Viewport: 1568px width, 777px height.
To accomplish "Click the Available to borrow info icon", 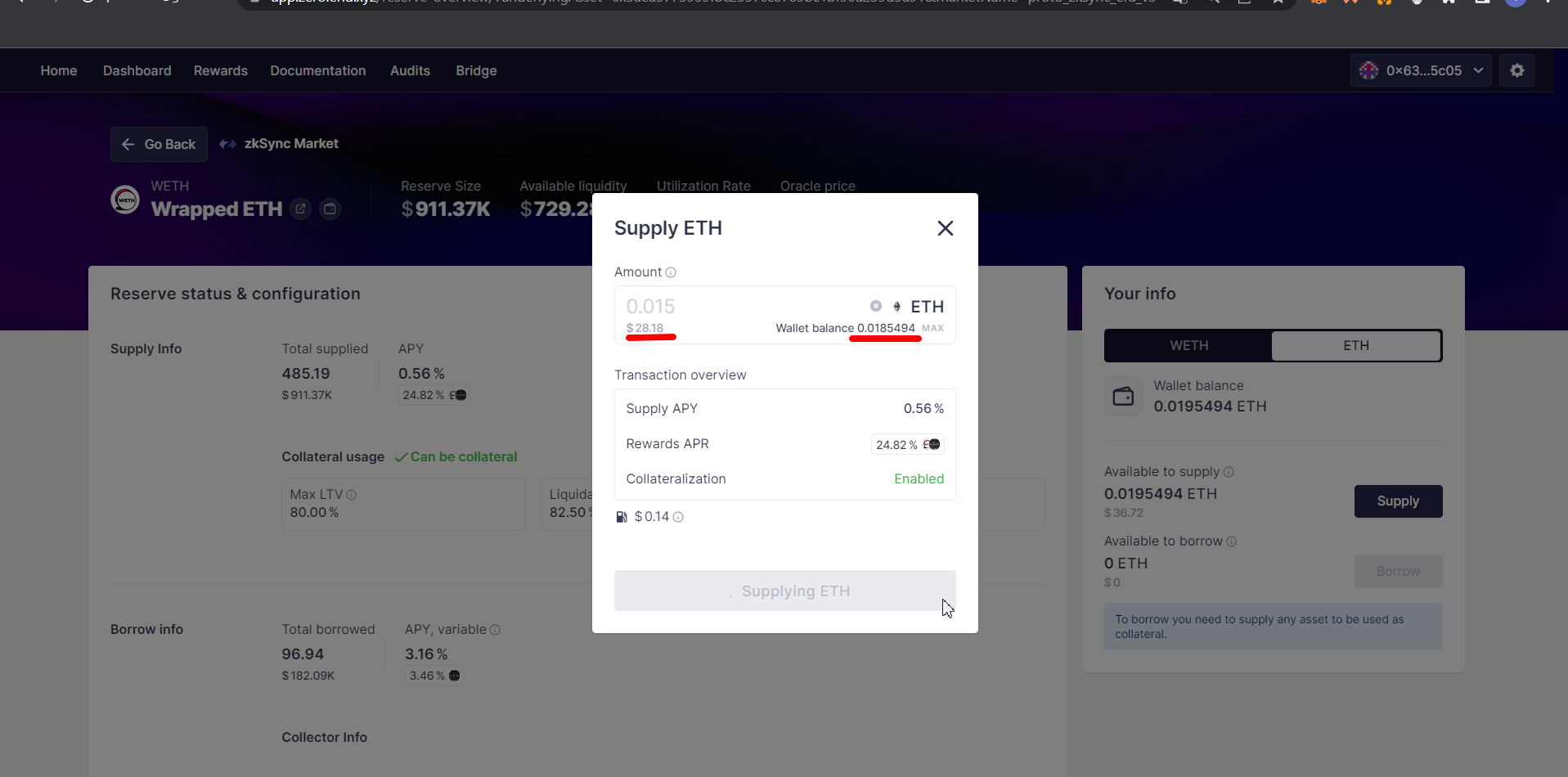I will coord(1231,541).
